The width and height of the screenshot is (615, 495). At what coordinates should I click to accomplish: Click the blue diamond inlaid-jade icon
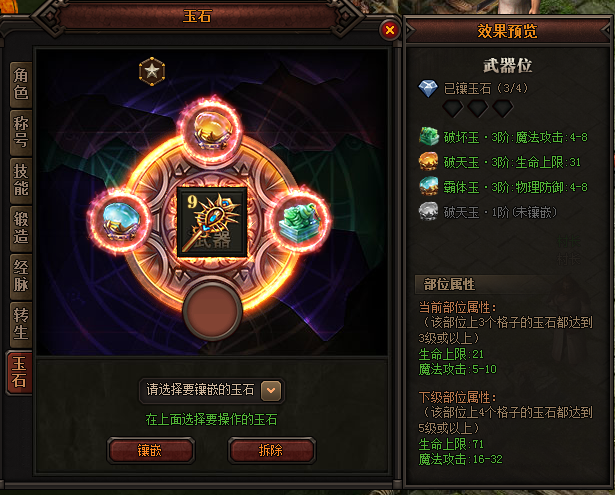[428, 89]
